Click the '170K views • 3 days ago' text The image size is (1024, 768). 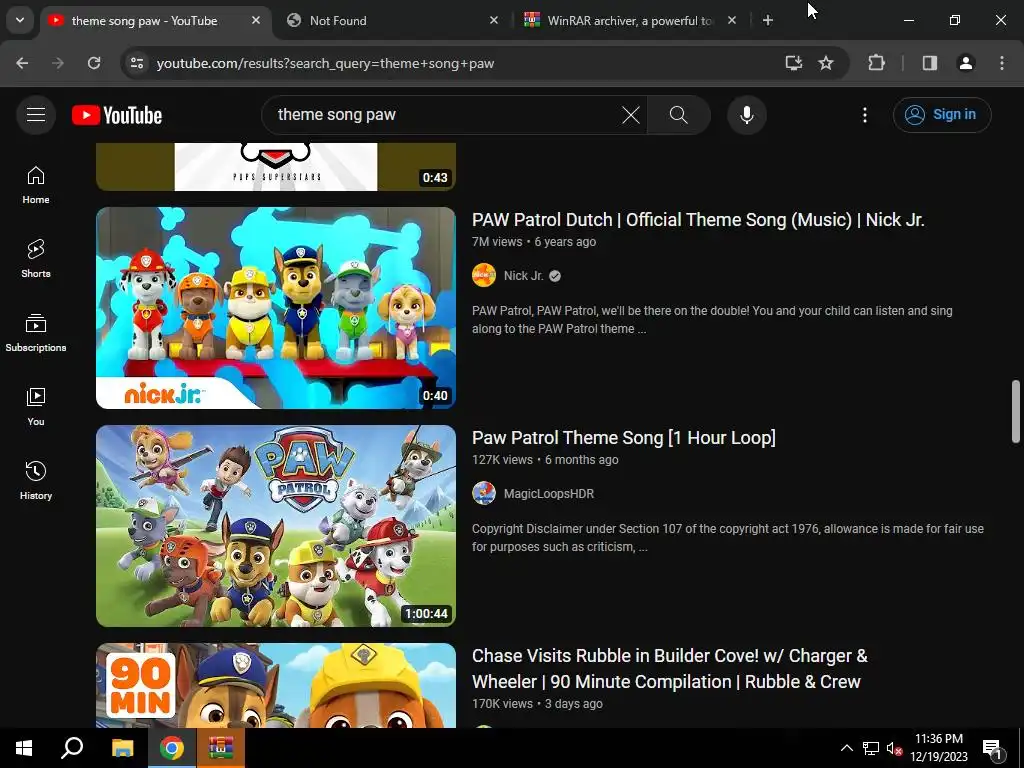(537, 704)
